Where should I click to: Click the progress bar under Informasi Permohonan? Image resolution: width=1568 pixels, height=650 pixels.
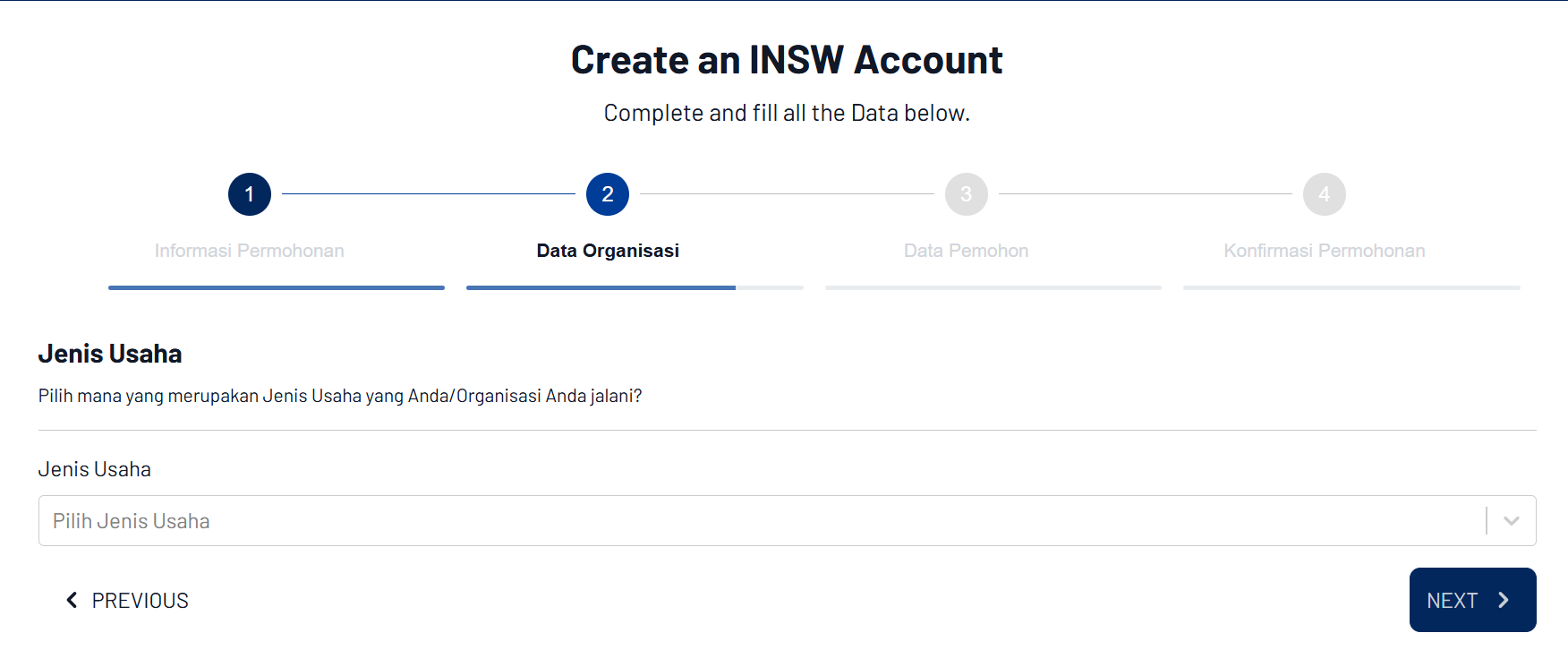point(277,287)
